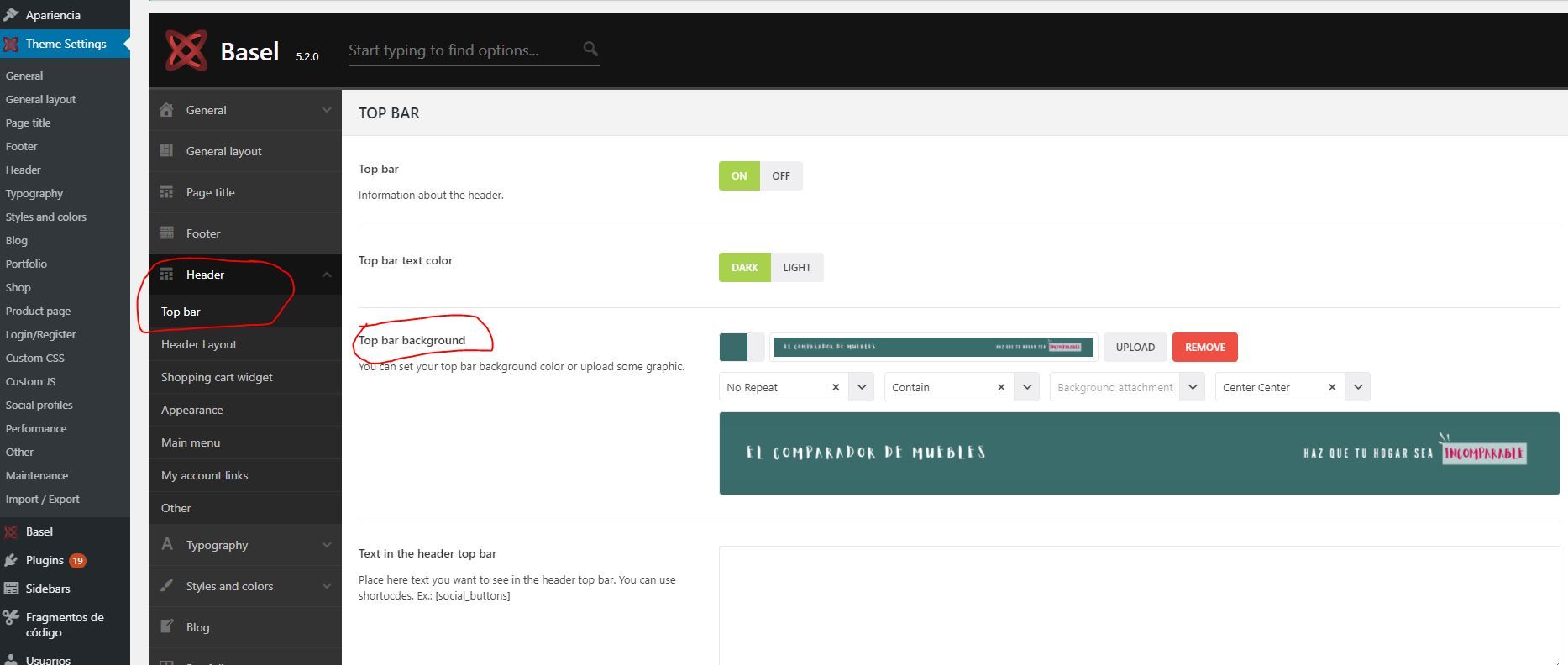Click the Theme Settings icon in WP sidebar
This screenshot has width=1568, height=665.
[x=11, y=44]
